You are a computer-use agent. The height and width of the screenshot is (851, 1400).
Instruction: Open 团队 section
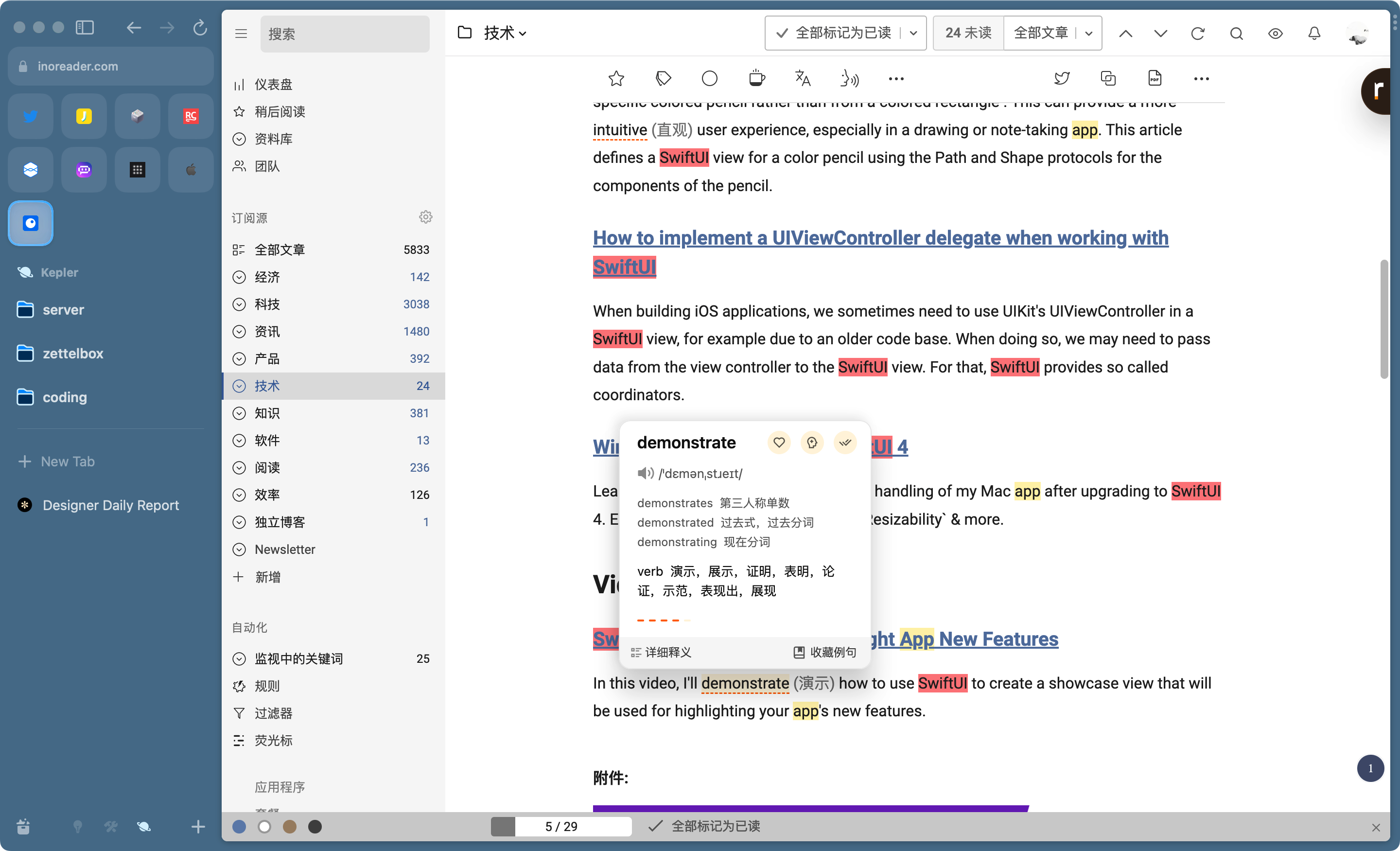[x=267, y=167]
